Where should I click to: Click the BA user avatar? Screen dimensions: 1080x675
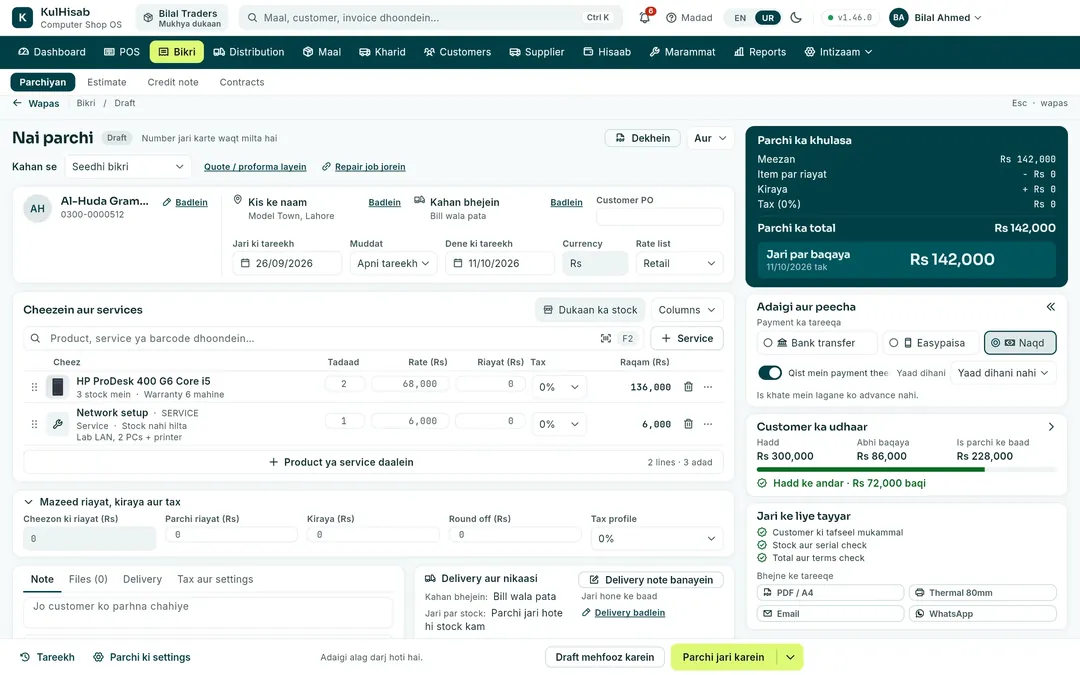pos(898,17)
